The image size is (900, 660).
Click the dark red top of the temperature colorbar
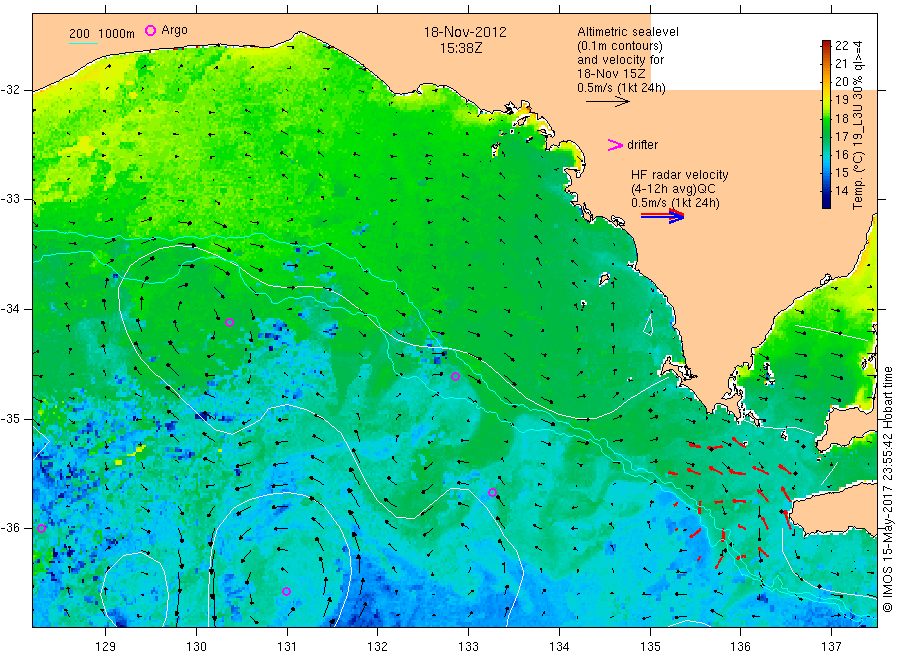tap(826, 44)
